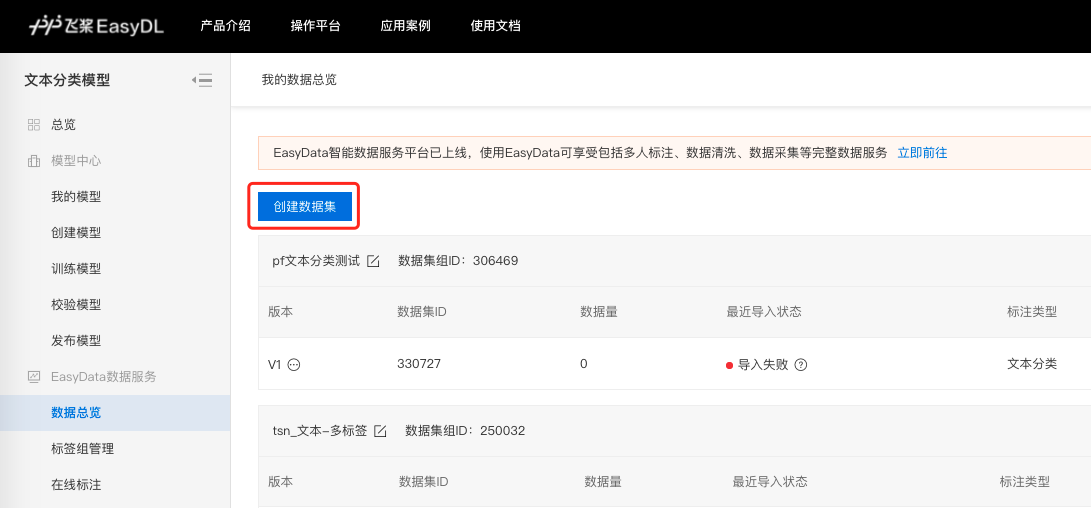The height and width of the screenshot is (508, 1091).
Task: Open the 产品介绍 menu
Action: (225, 26)
